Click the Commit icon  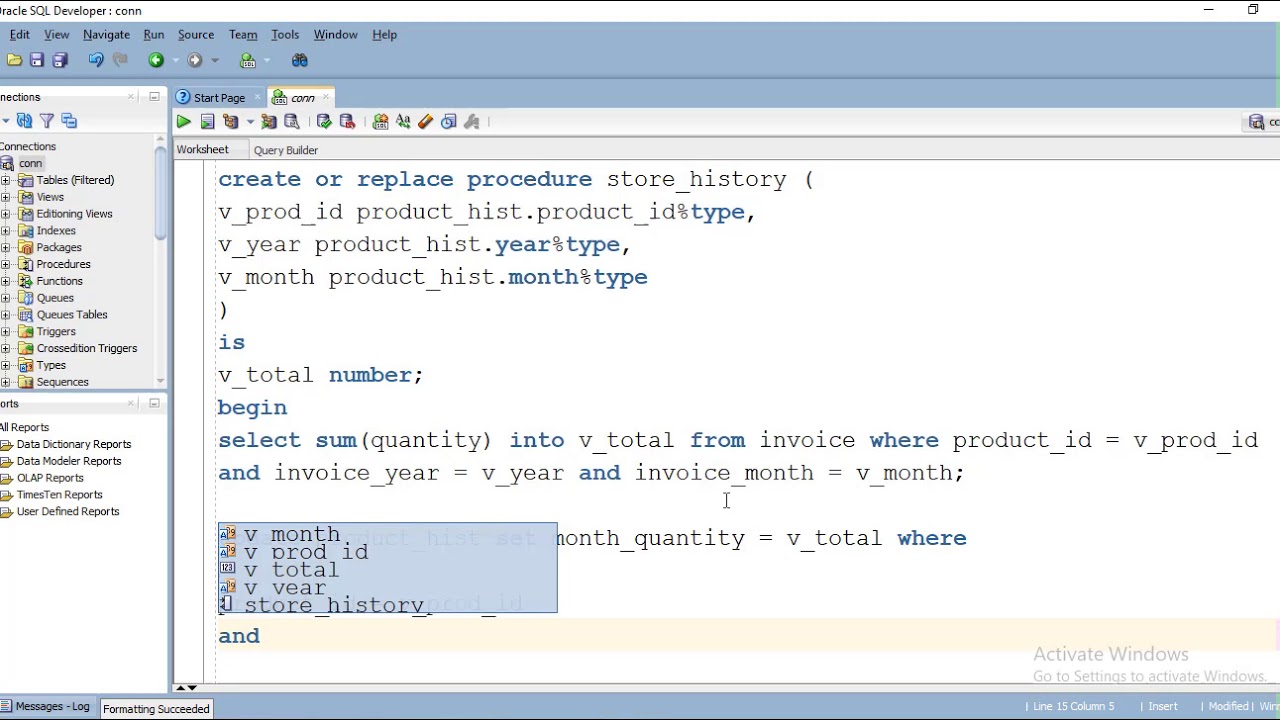[324, 122]
